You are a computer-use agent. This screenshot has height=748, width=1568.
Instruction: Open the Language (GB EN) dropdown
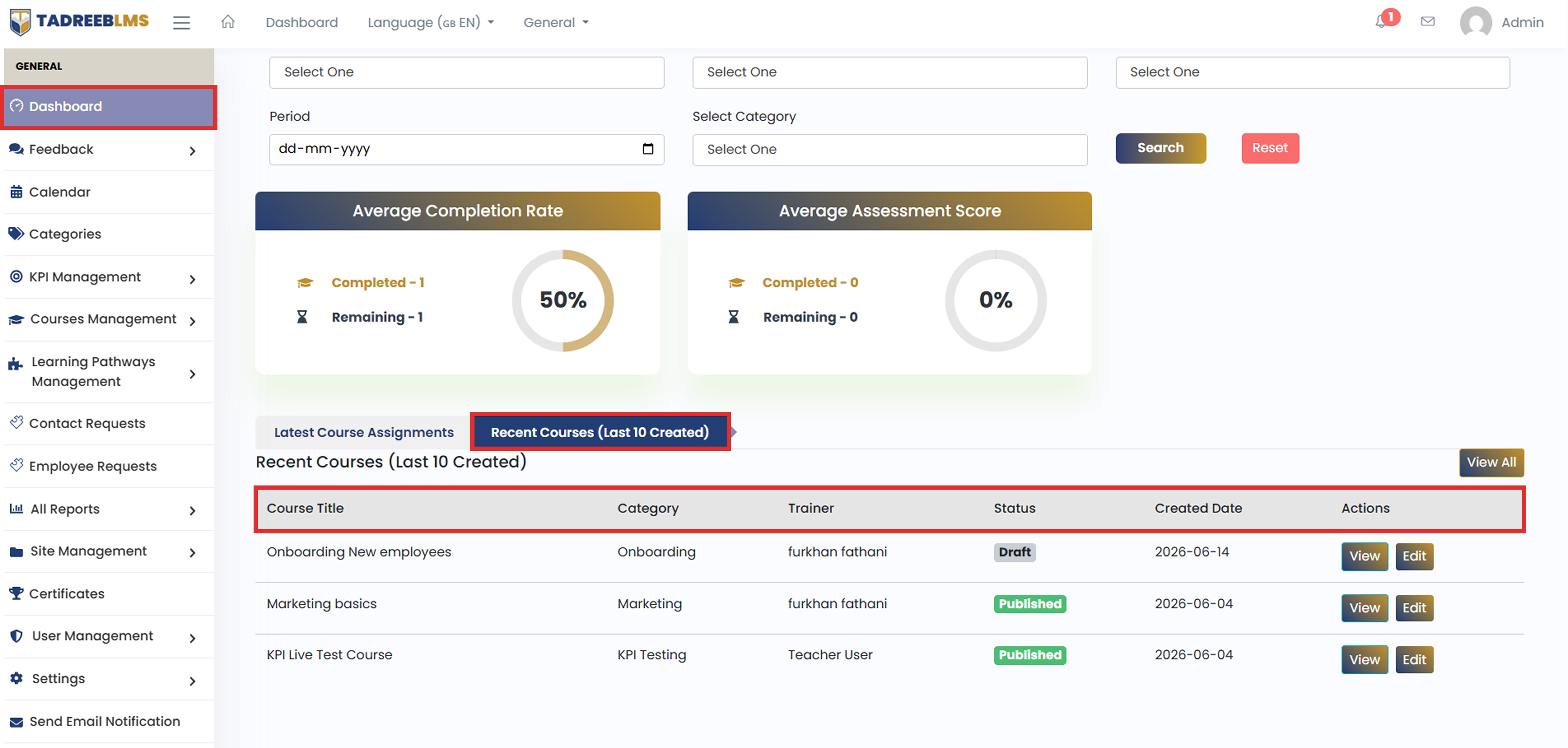pos(431,23)
